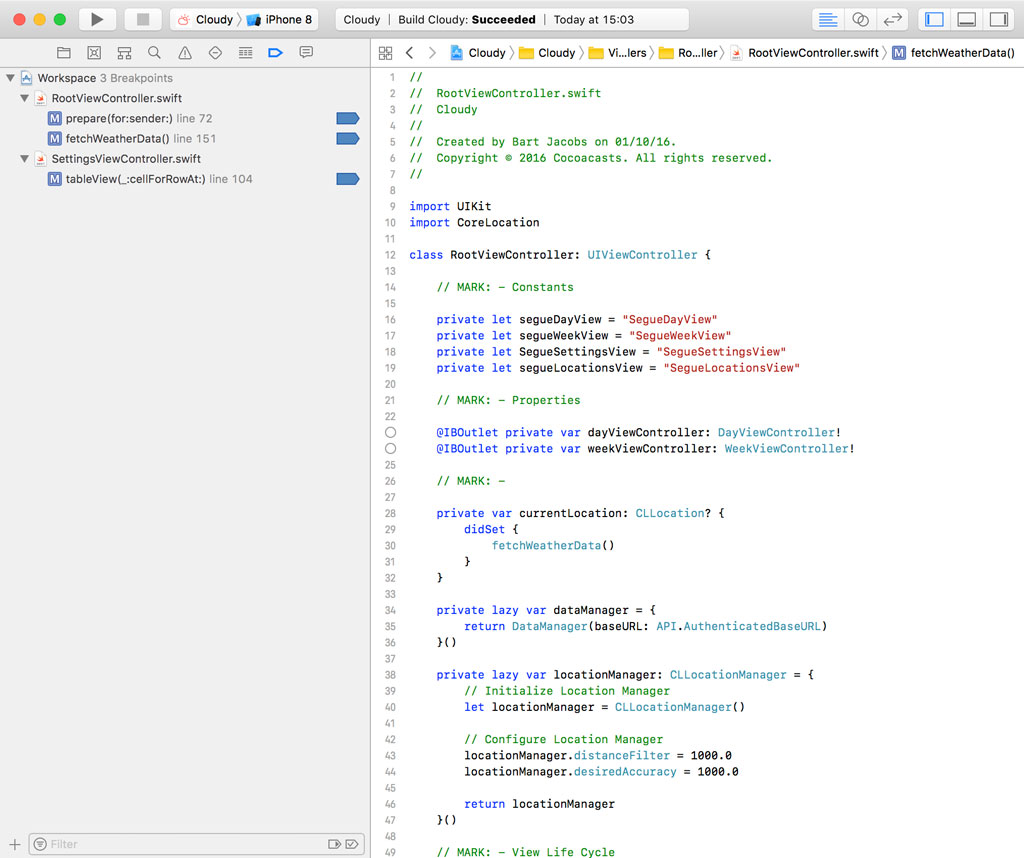Viewport: 1024px width, 858px height.
Task: Open the Report navigator speech bubble
Action: [304, 52]
